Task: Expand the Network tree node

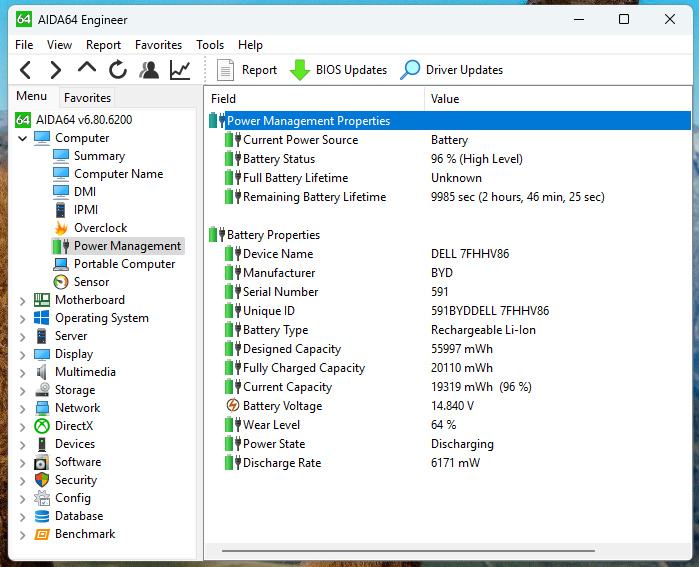Action: click(x=22, y=409)
